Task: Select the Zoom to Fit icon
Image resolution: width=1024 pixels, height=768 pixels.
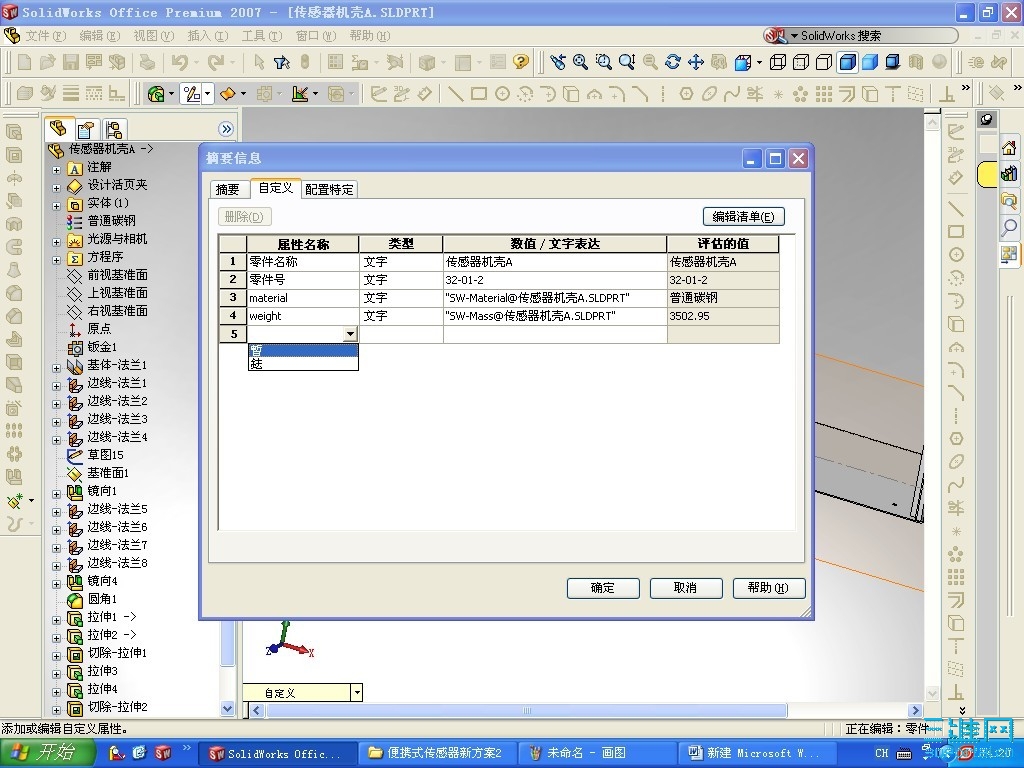Action: coord(581,62)
